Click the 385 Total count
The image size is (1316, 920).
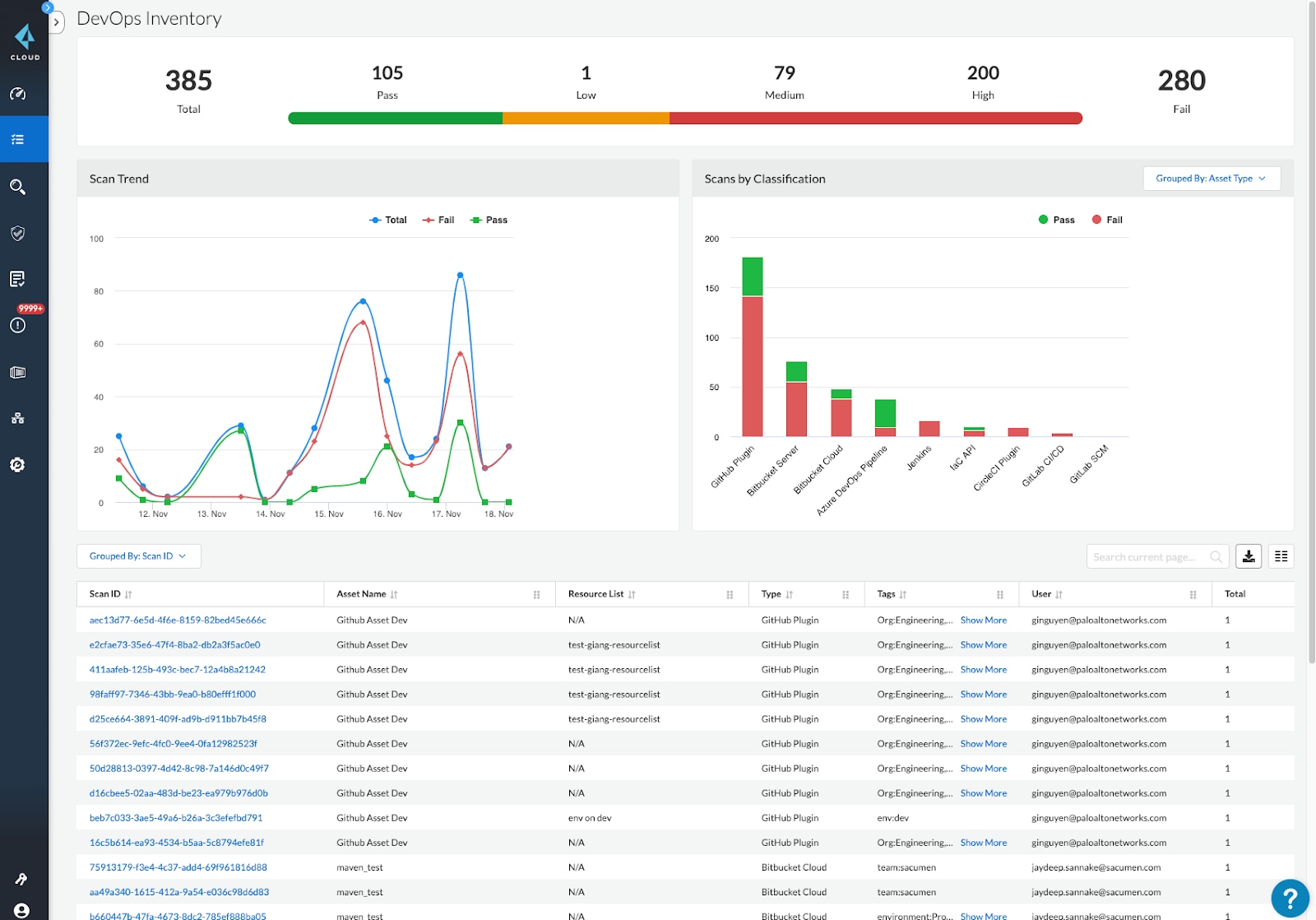(x=188, y=81)
